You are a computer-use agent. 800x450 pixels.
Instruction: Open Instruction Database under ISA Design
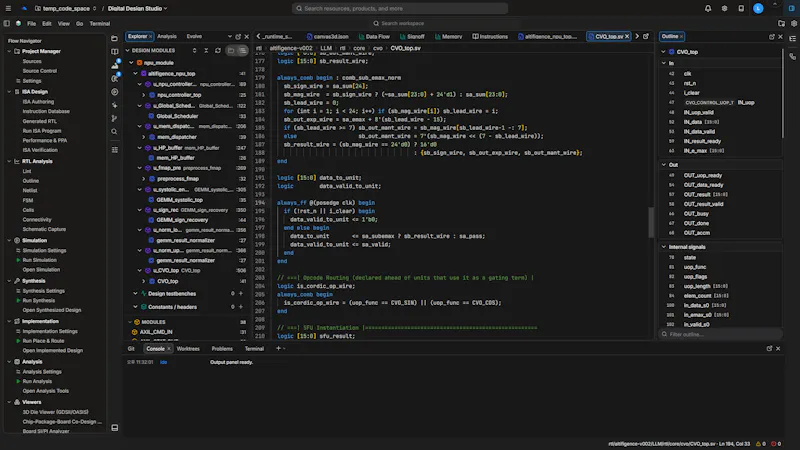[46, 111]
